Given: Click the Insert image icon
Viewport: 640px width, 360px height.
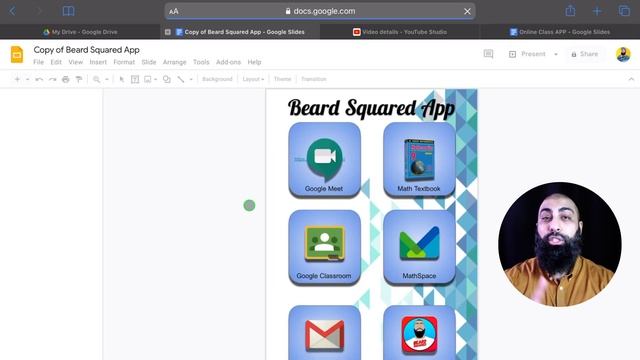Looking at the screenshot, I should point(148,79).
